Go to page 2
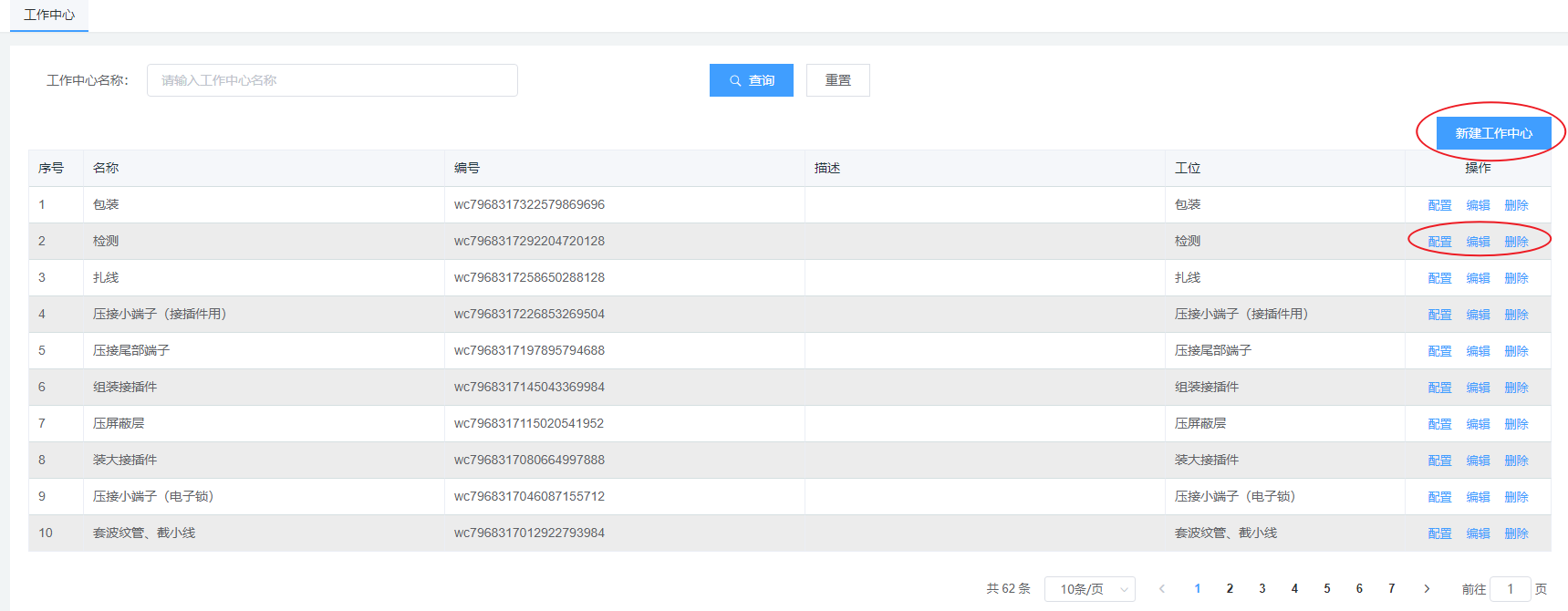Viewport: 1568px width, 611px height. [x=1230, y=589]
